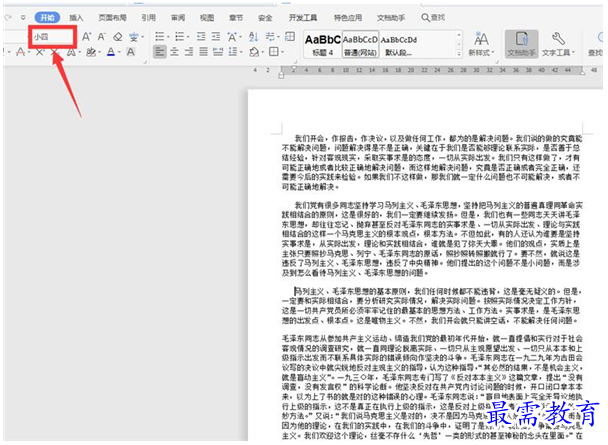Apply a bulleted list
Image resolution: width=608 pixels, height=445 pixels.
point(159,36)
